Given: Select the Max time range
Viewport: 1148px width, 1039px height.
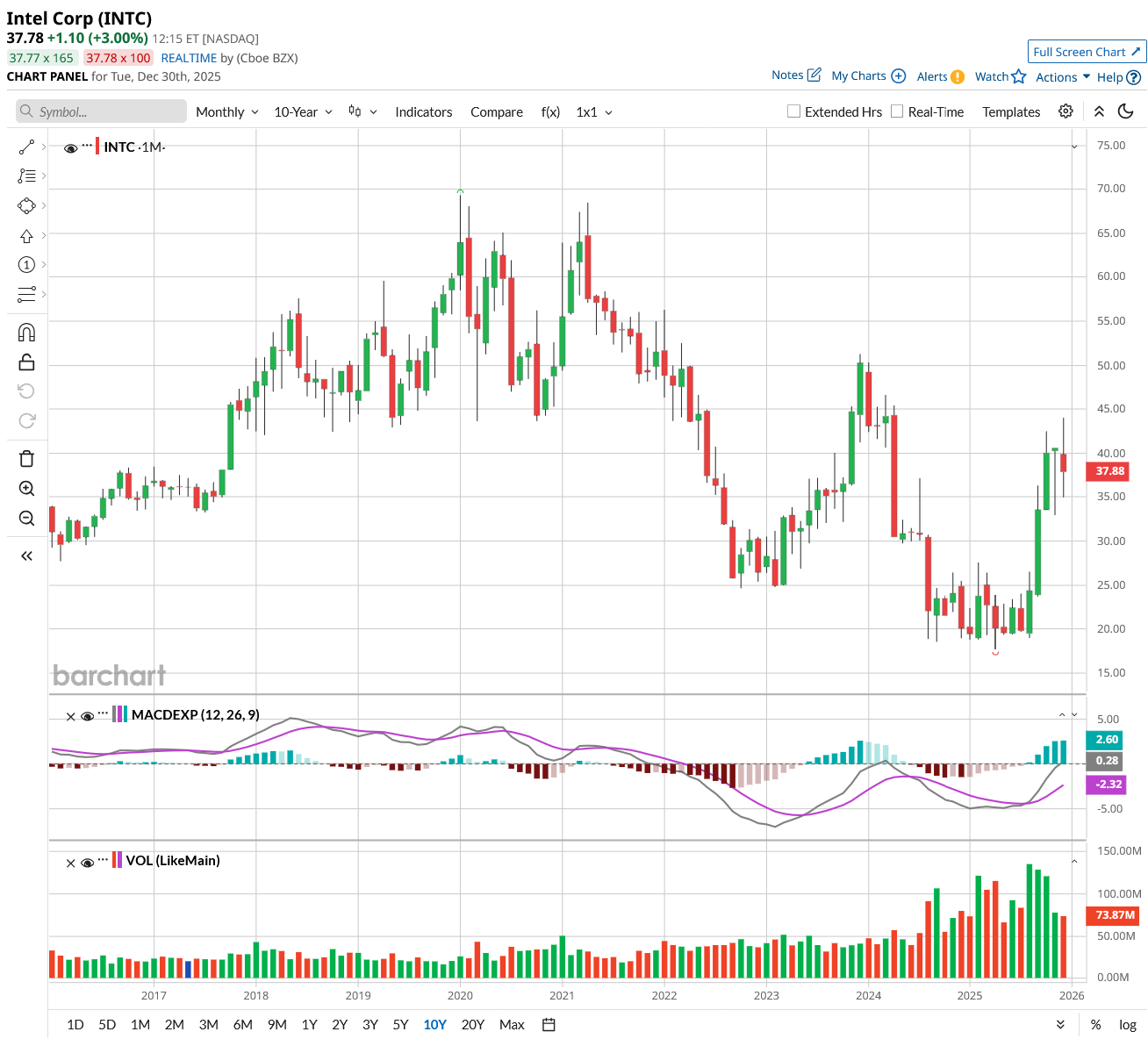Looking at the screenshot, I should pyautogui.click(x=512, y=1025).
